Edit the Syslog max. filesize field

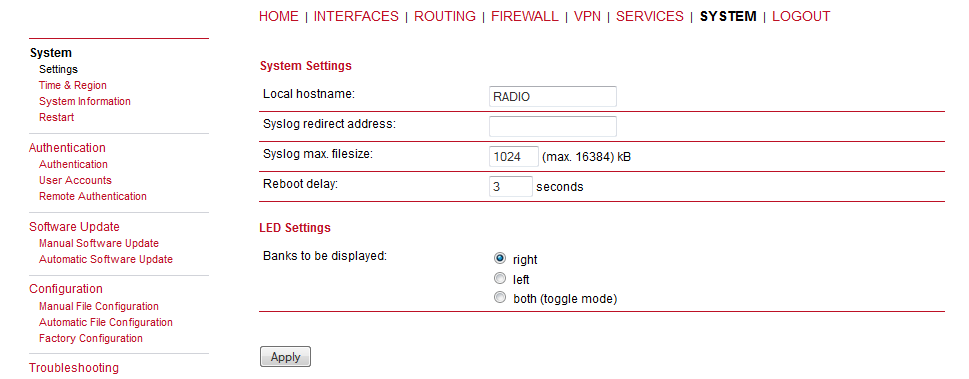513,156
